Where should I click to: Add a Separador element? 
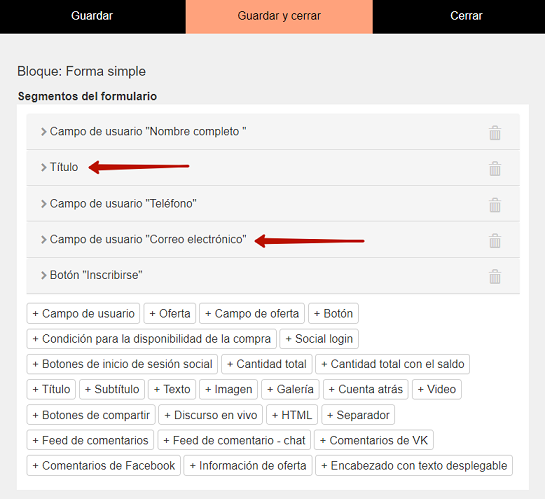coord(358,415)
